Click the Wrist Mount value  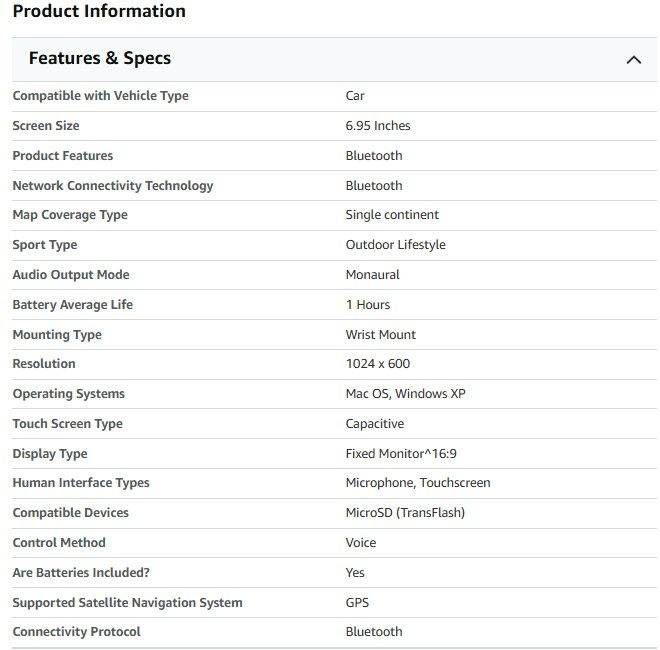coord(380,335)
